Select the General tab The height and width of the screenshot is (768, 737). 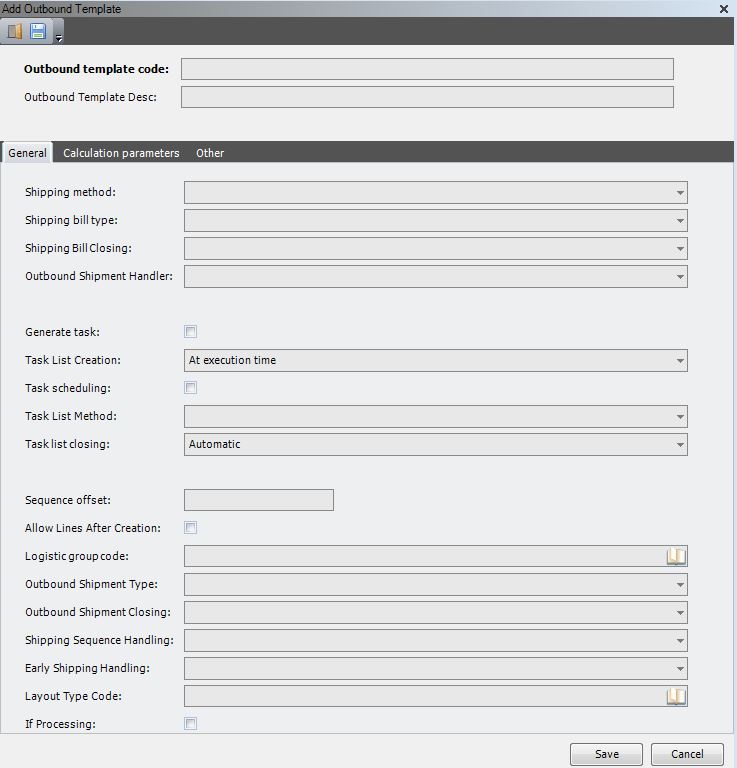[x=27, y=153]
